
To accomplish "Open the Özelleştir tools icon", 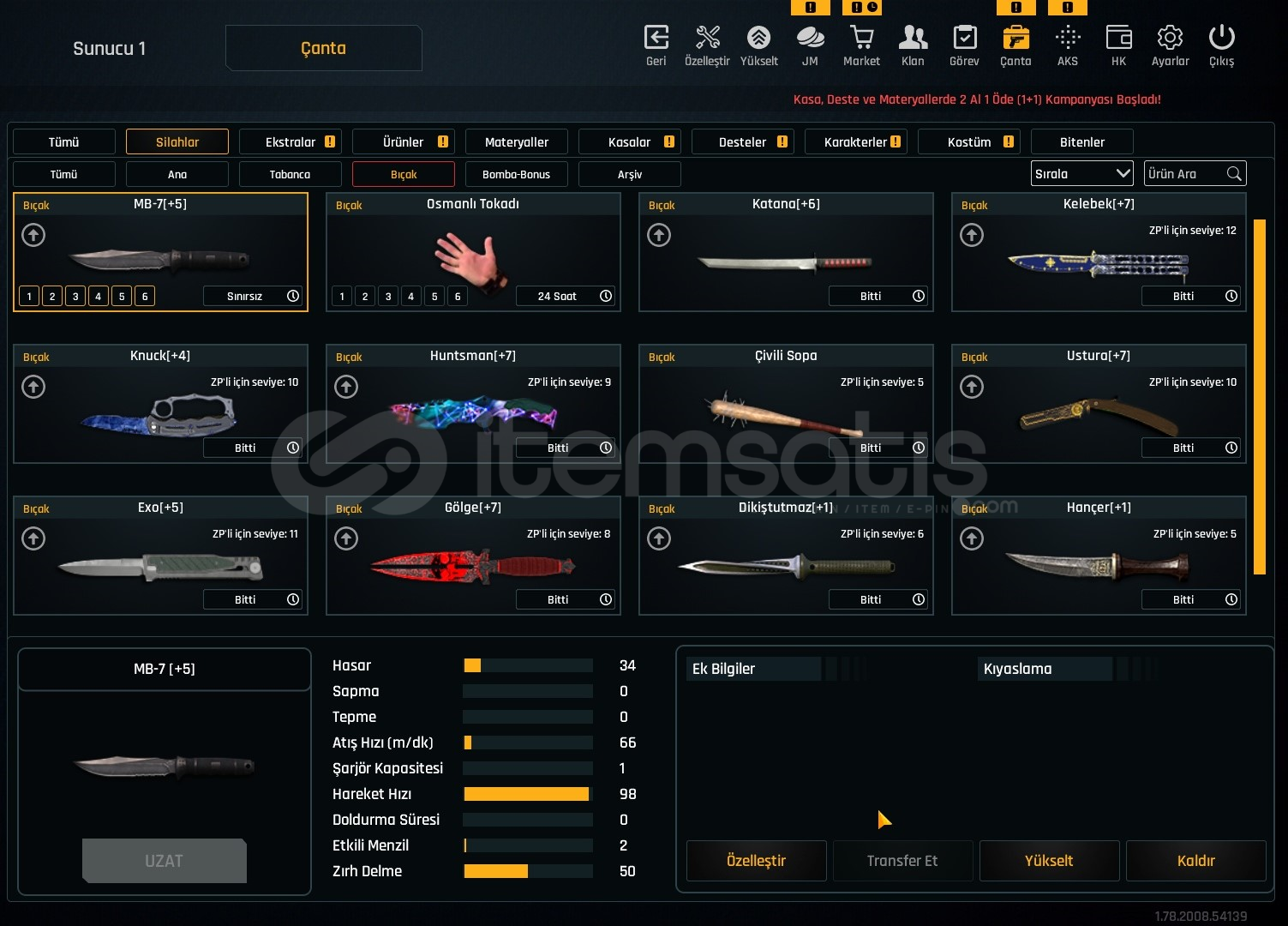I will (708, 38).
